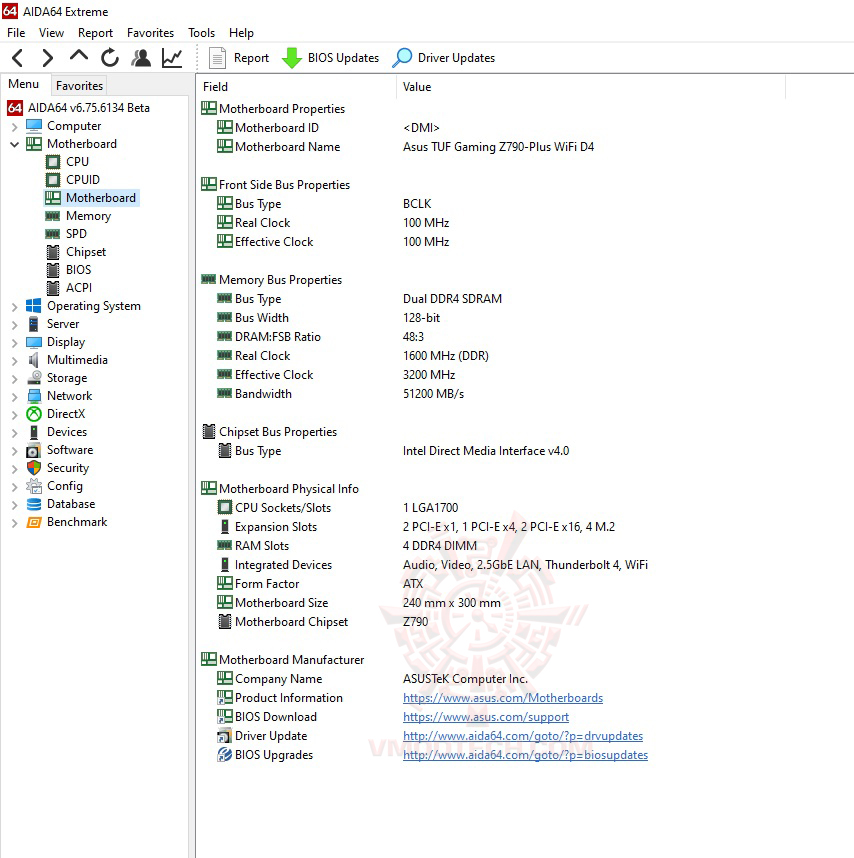Expand the Multimedia node
Image resolution: width=854 pixels, height=858 pixels.
coord(15,361)
